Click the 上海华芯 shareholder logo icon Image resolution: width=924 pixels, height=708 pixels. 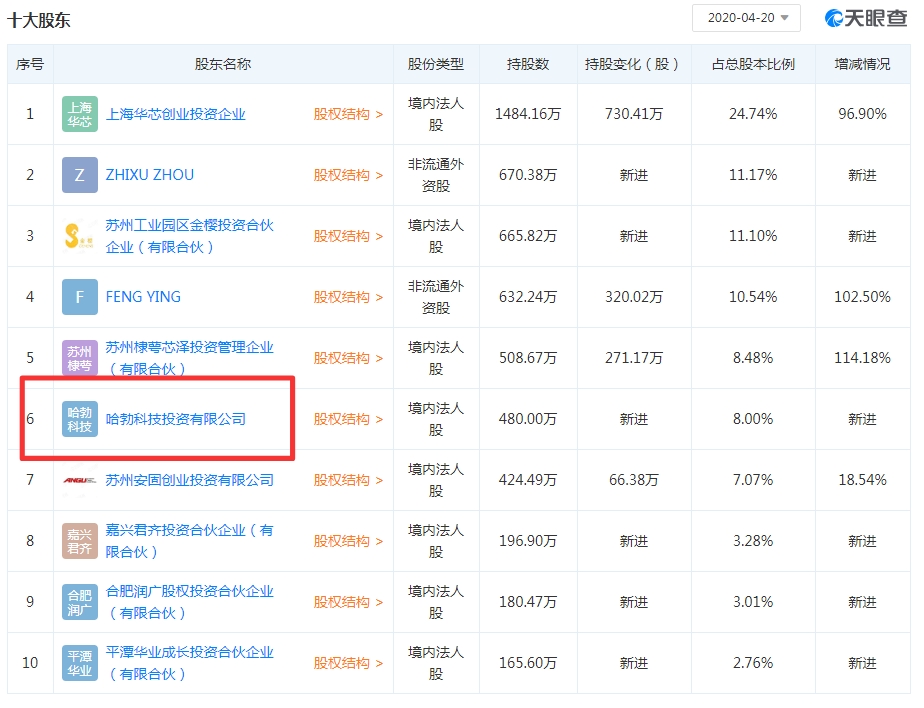pos(80,114)
